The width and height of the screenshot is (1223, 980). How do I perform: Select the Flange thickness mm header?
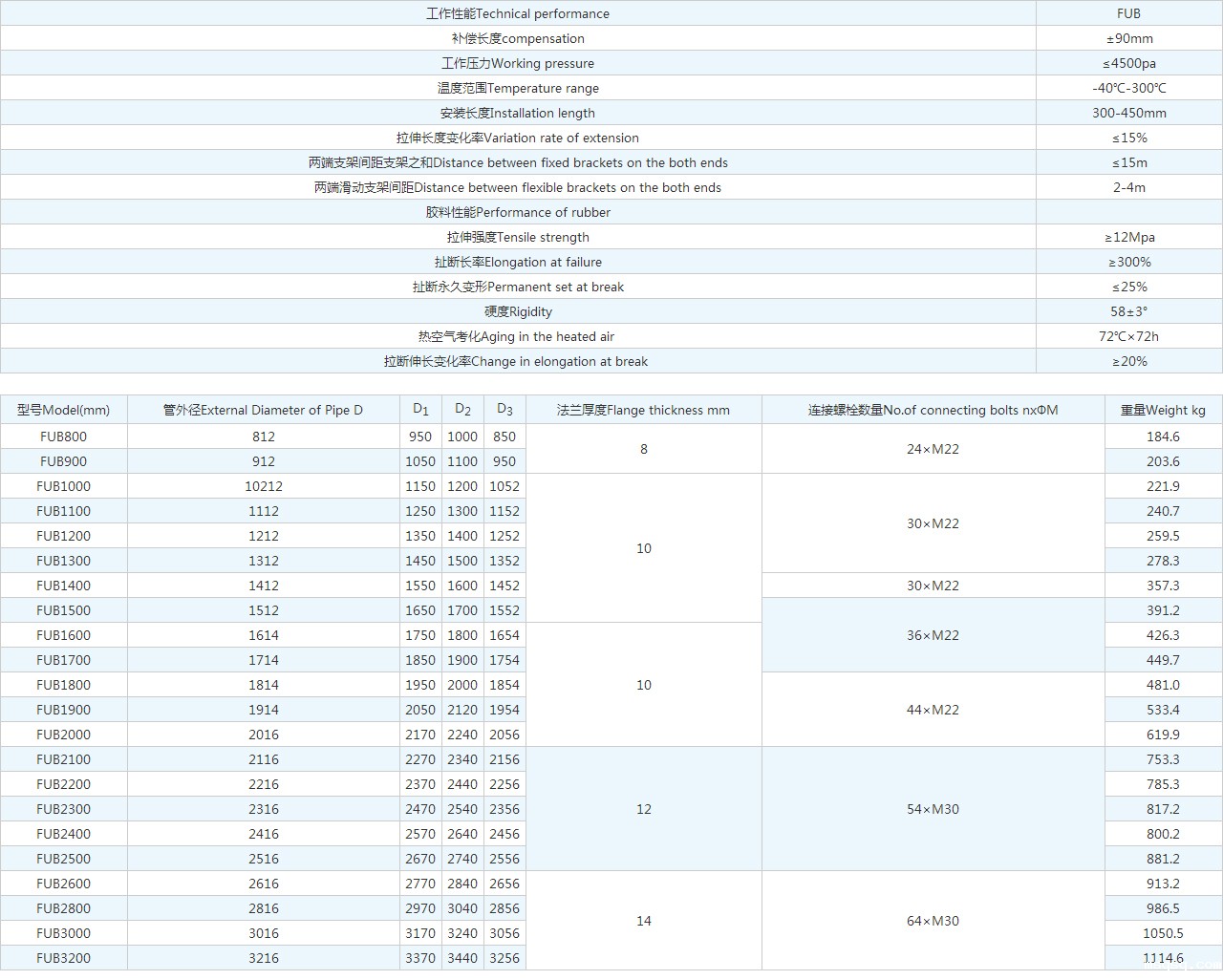(x=643, y=410)
